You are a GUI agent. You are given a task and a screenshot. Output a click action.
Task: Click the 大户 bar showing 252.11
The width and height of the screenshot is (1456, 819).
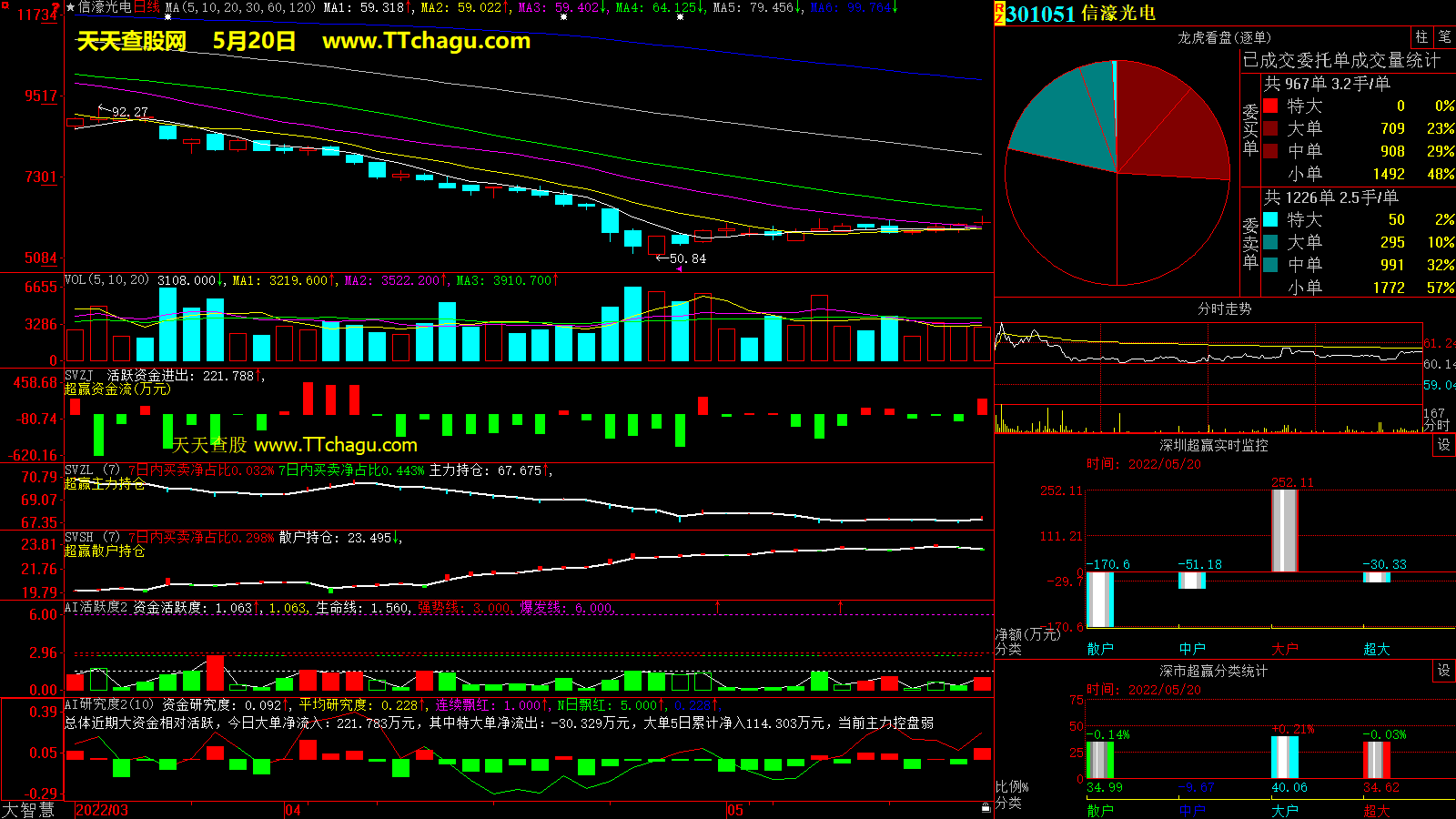coord(1284,531)
